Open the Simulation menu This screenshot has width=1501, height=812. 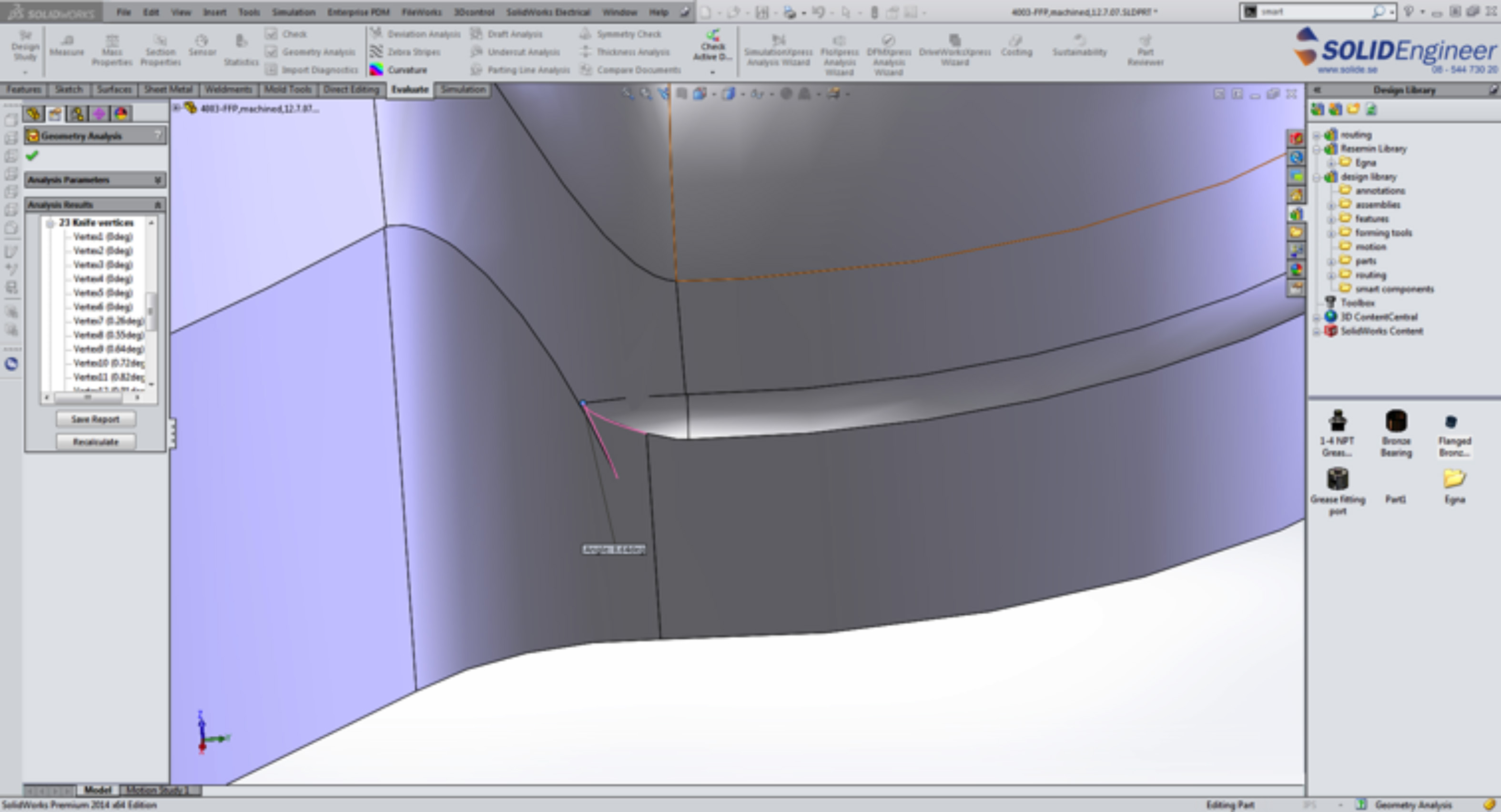pyautogui.click(x=293, y=11)
